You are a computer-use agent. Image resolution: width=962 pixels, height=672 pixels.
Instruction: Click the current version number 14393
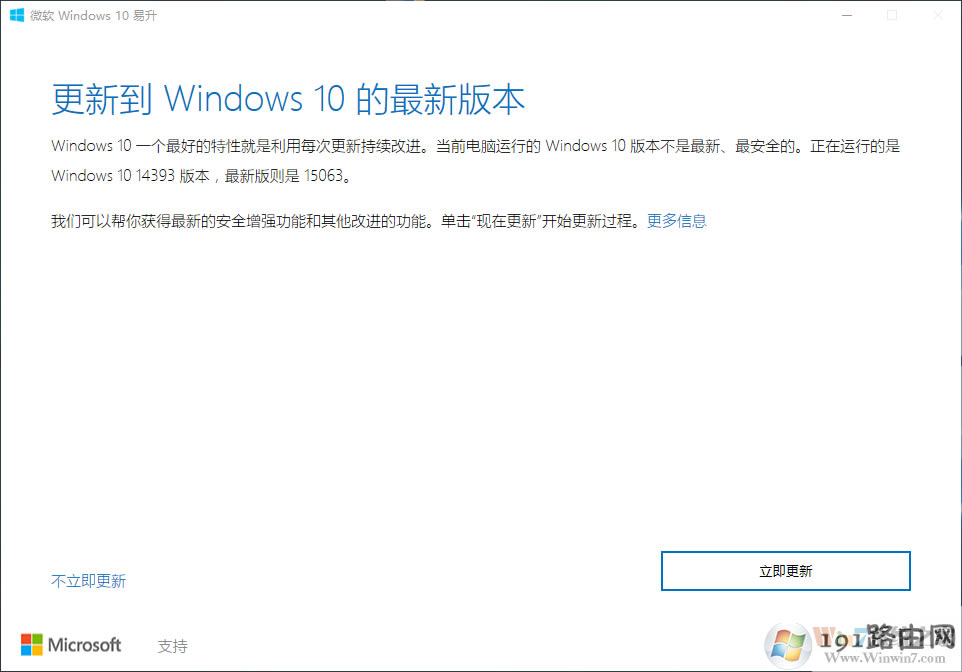(x=155, y=176)
